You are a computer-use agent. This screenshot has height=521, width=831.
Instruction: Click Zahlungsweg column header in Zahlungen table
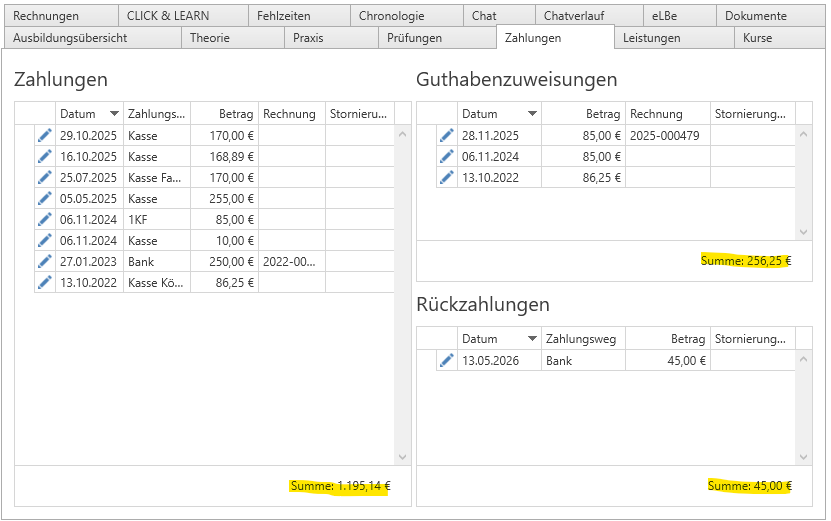(157, 114)
